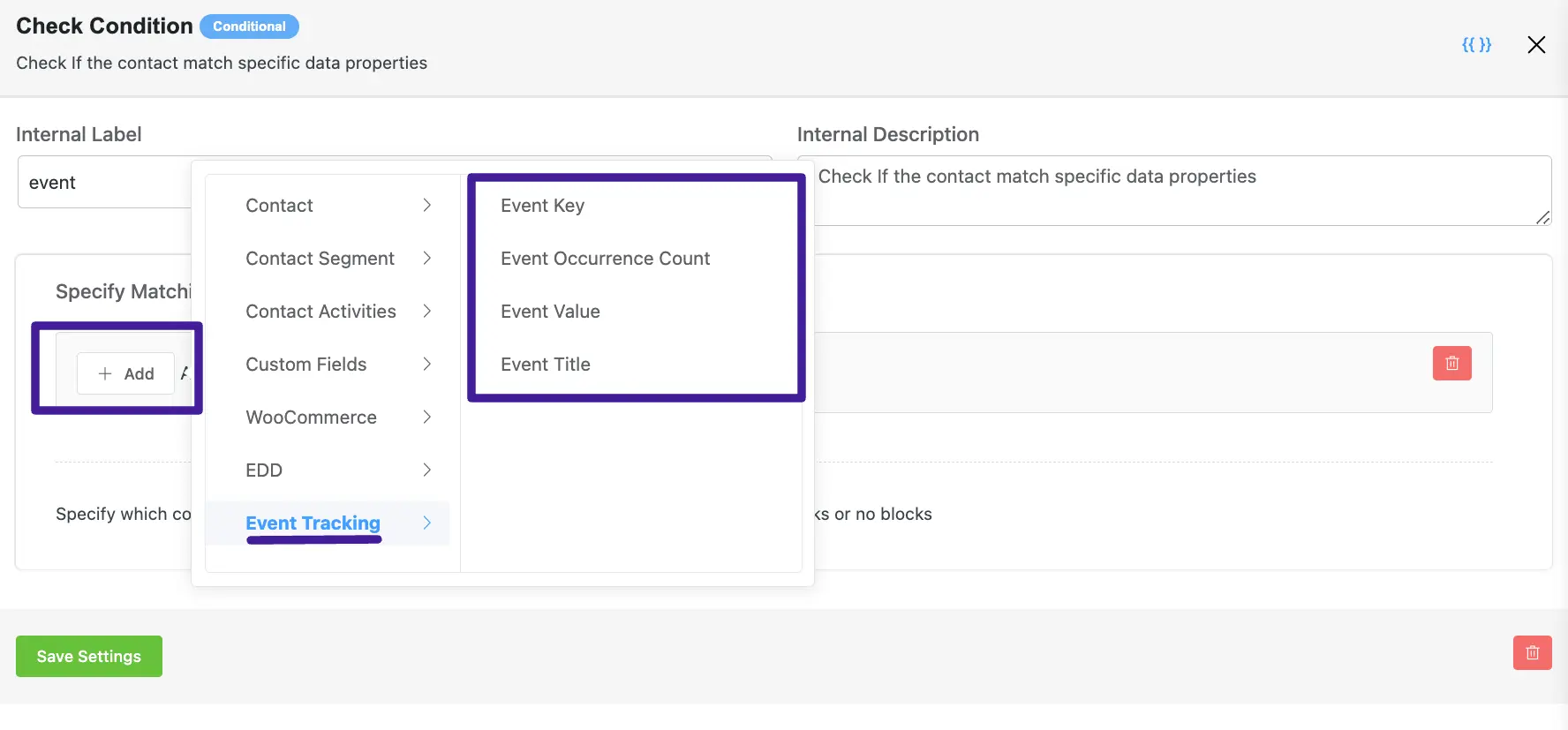This screenshot has width=1568, height=730.
Task: Close the Check Condition panel
Action: point(1536,44)
